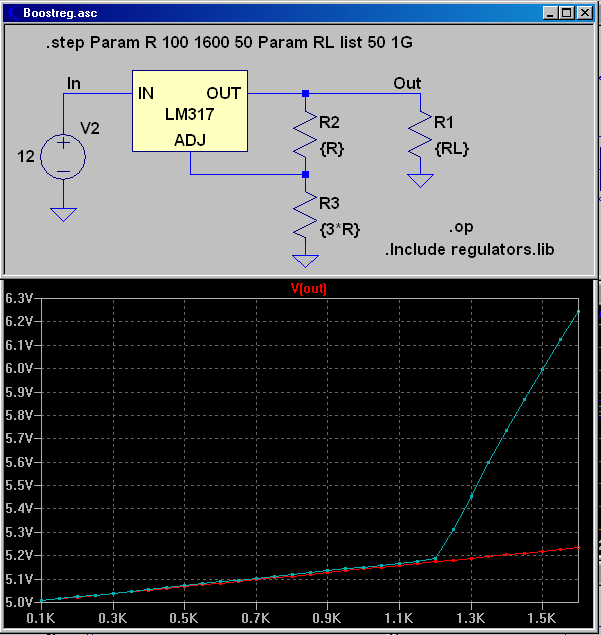Click the junction dot at the ADJ node
The width and height of the screenshot is (601, 635).
click(x=305, y=175)
